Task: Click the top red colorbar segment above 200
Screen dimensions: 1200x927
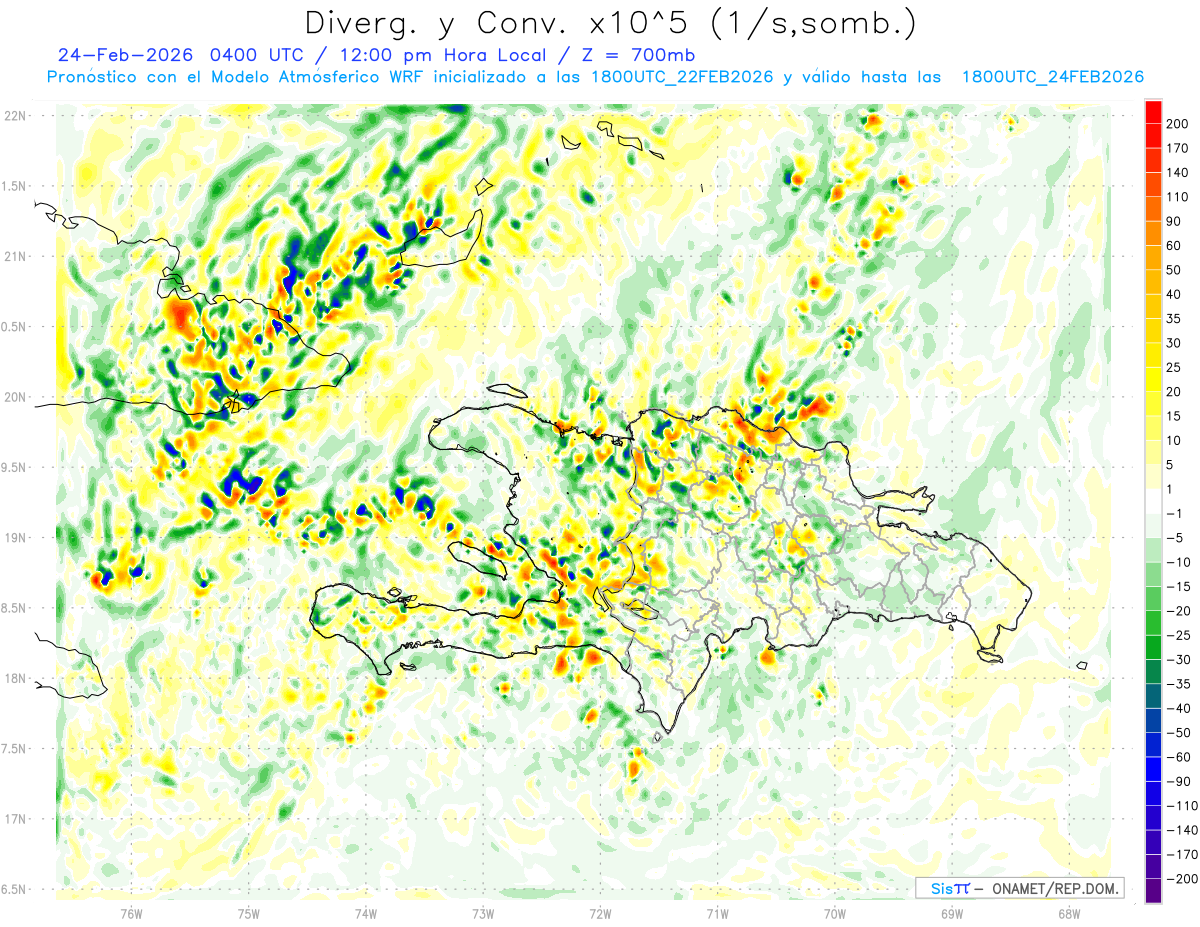Action: (x=1153, y=112)
